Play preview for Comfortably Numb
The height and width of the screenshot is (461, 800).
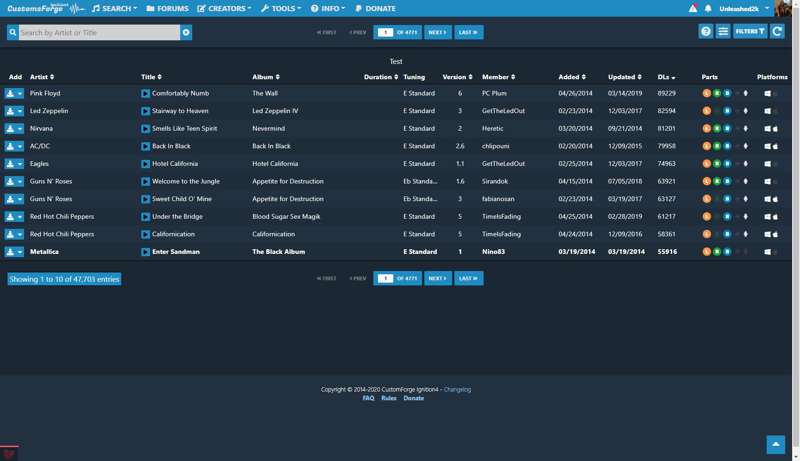pyautogui.click(x=146, y=94)
